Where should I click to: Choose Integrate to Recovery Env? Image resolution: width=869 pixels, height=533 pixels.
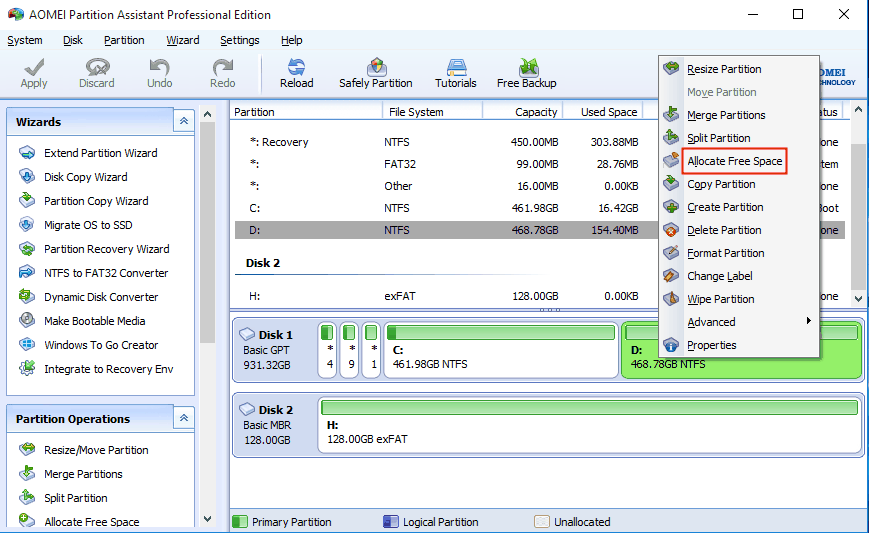tap(109, 369)
